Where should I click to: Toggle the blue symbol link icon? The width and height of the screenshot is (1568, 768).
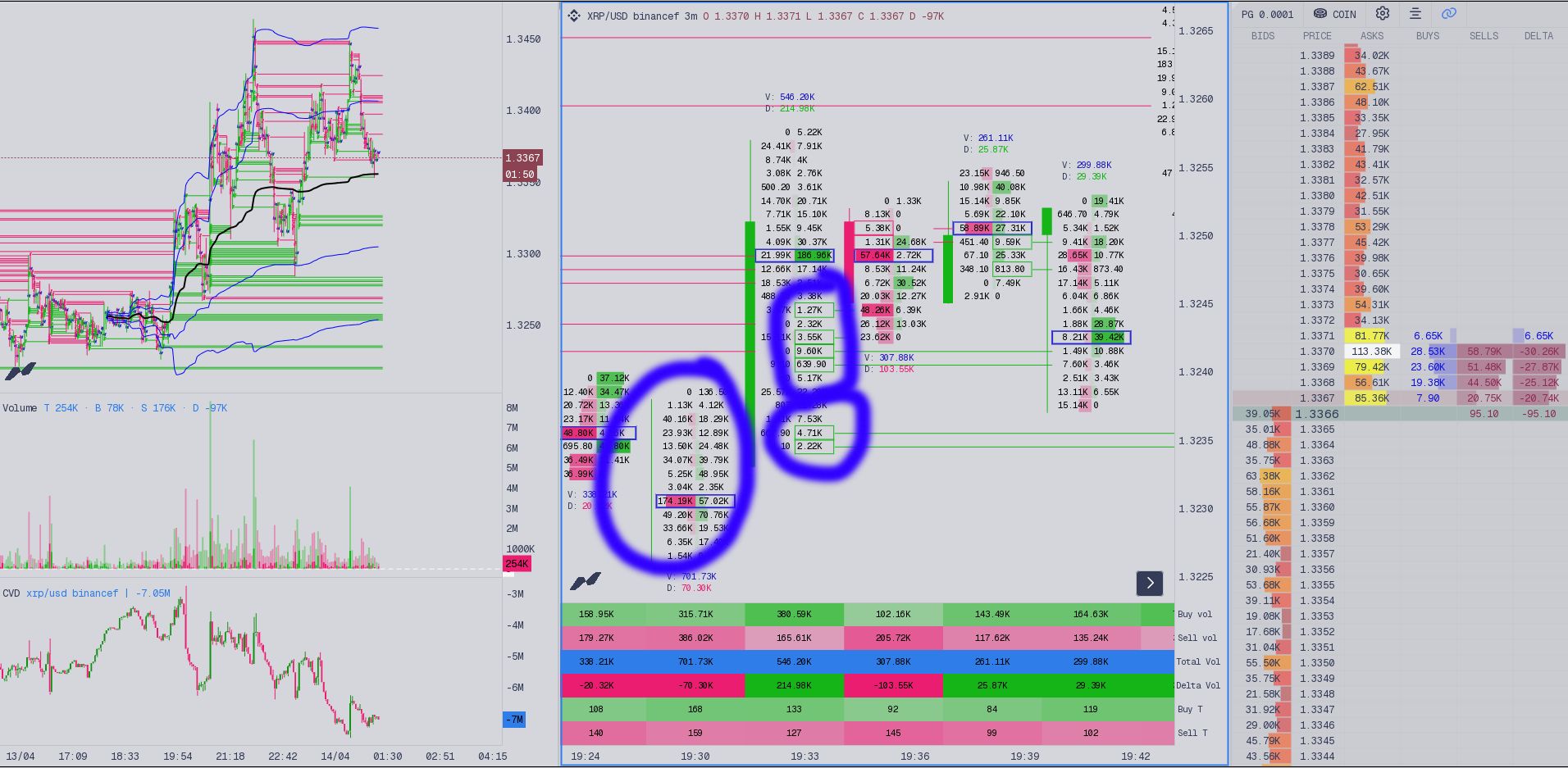(x=1449, y=14)
